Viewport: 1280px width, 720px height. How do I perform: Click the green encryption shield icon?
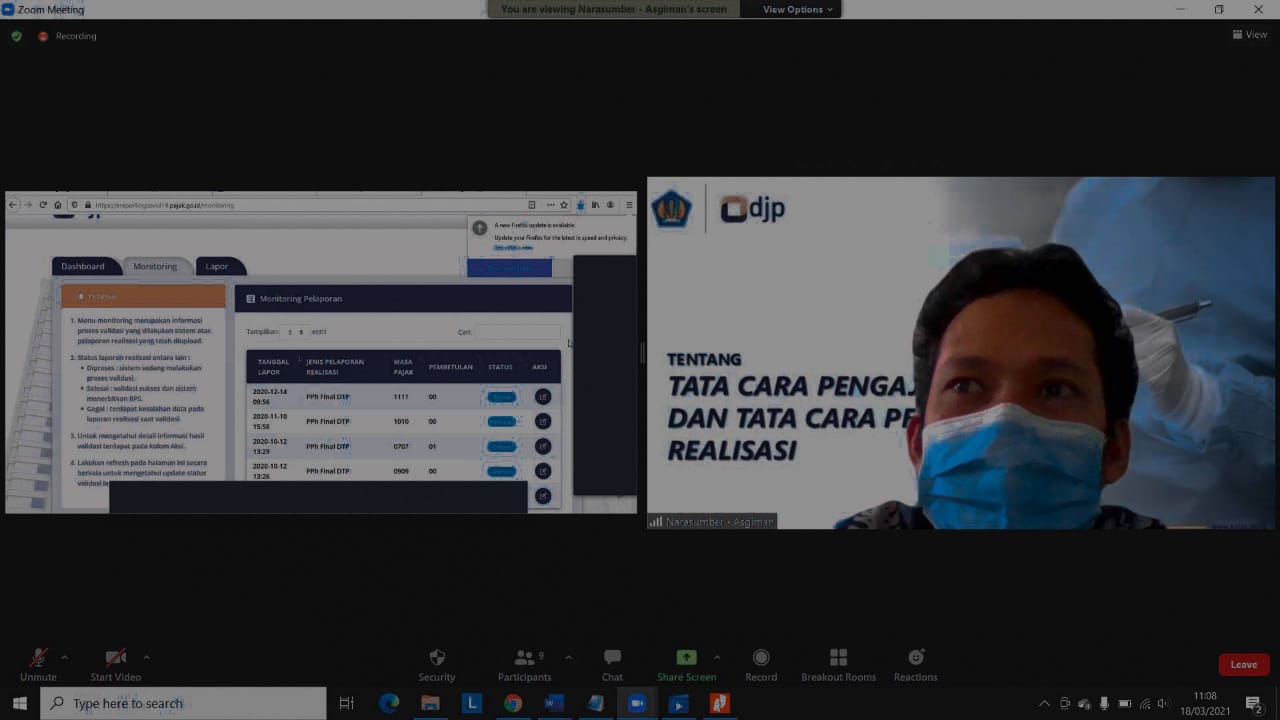point(16,36)
